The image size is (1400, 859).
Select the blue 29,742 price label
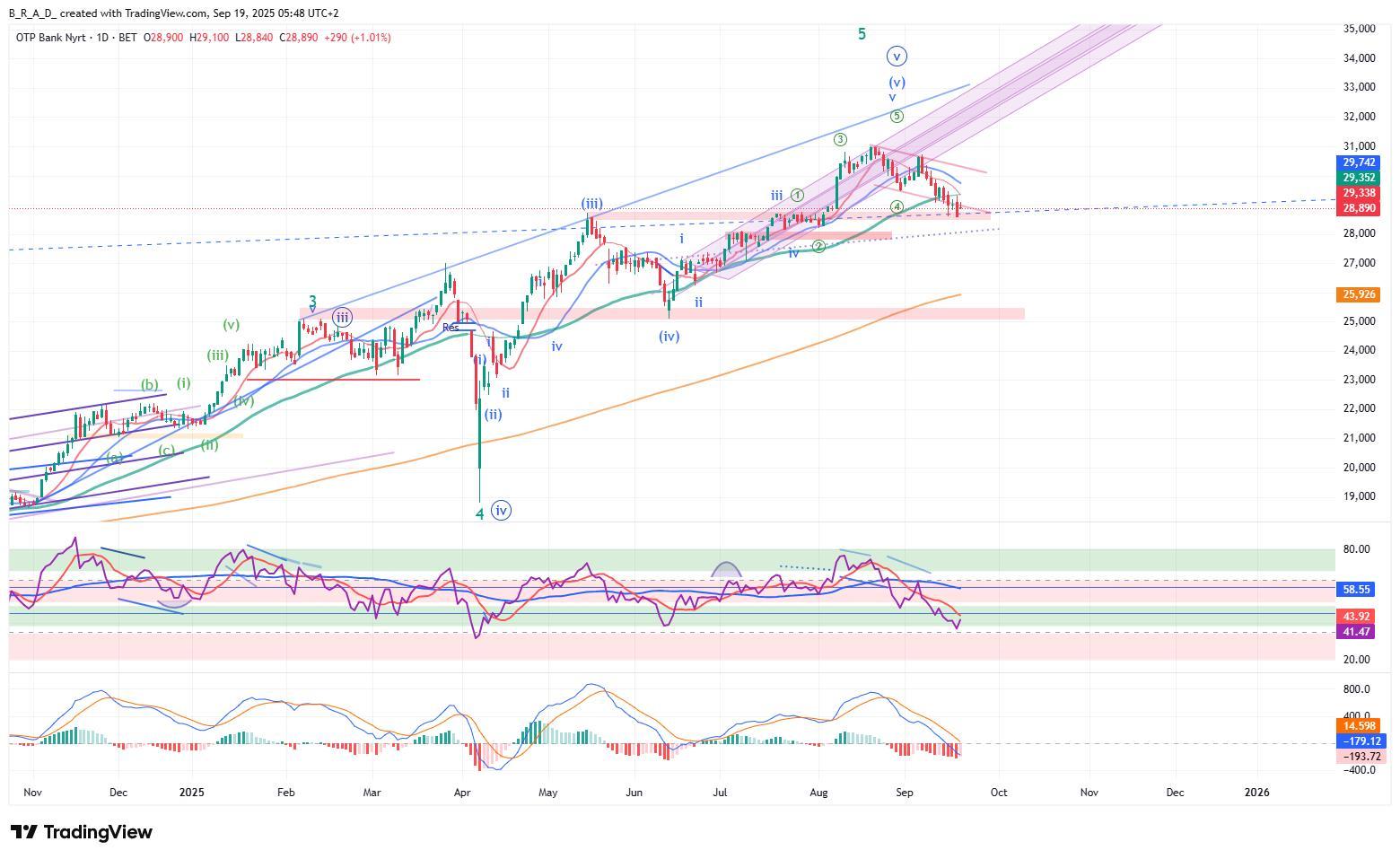(x=1359, y=162)
